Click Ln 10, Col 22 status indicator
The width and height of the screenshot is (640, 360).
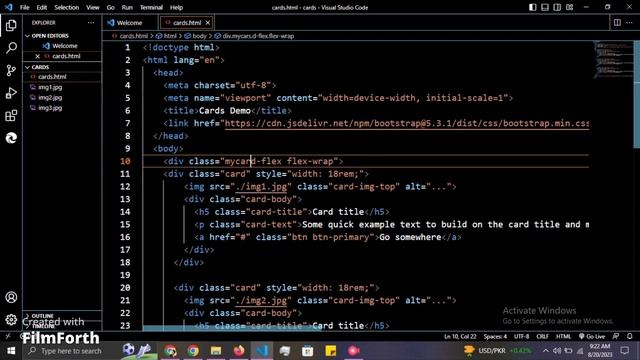point(460,336)
